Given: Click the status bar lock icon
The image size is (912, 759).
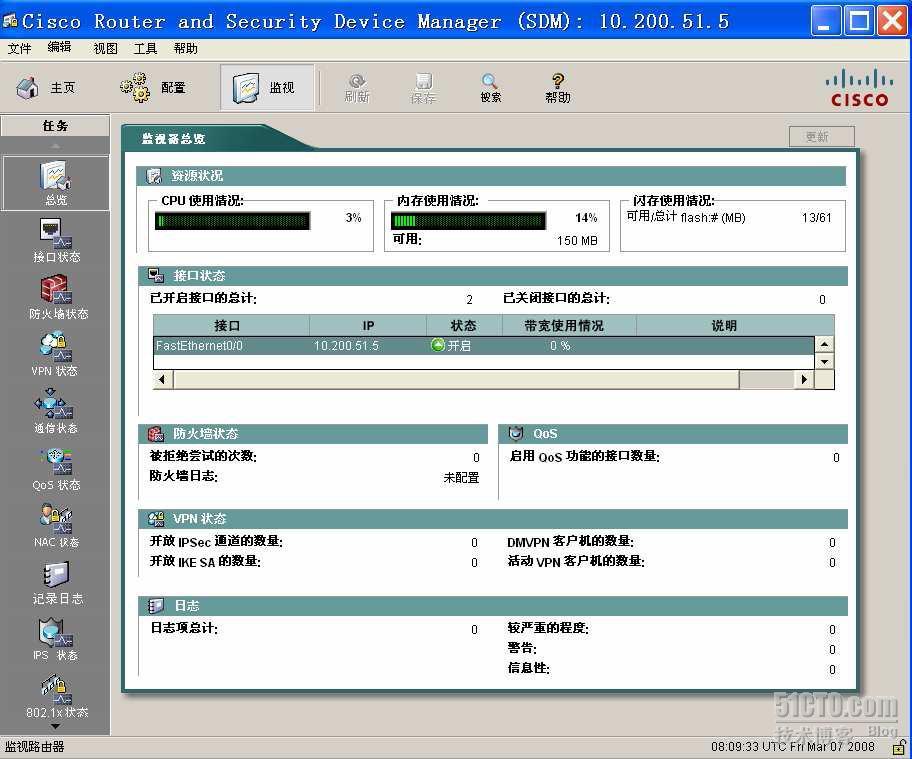Looking at the screenshot, I should 899,746.
